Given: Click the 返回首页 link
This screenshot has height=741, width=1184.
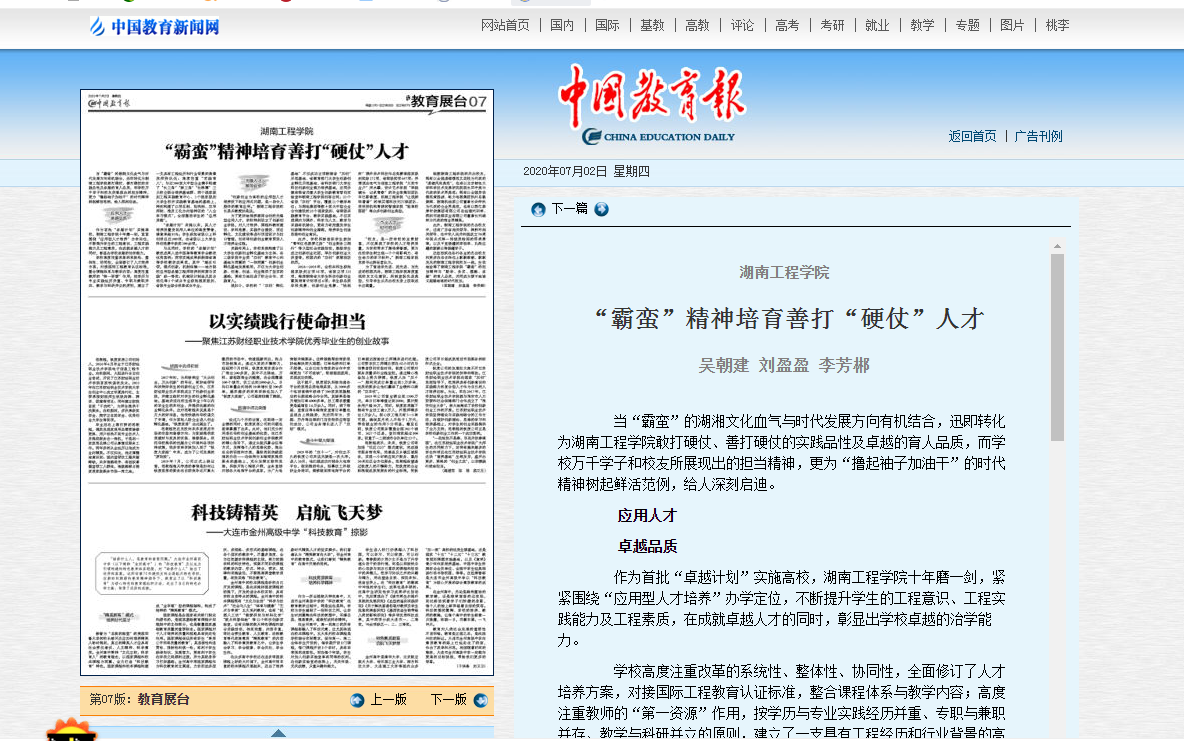Looking at the screenshot, I should click(x=972, y=136).
